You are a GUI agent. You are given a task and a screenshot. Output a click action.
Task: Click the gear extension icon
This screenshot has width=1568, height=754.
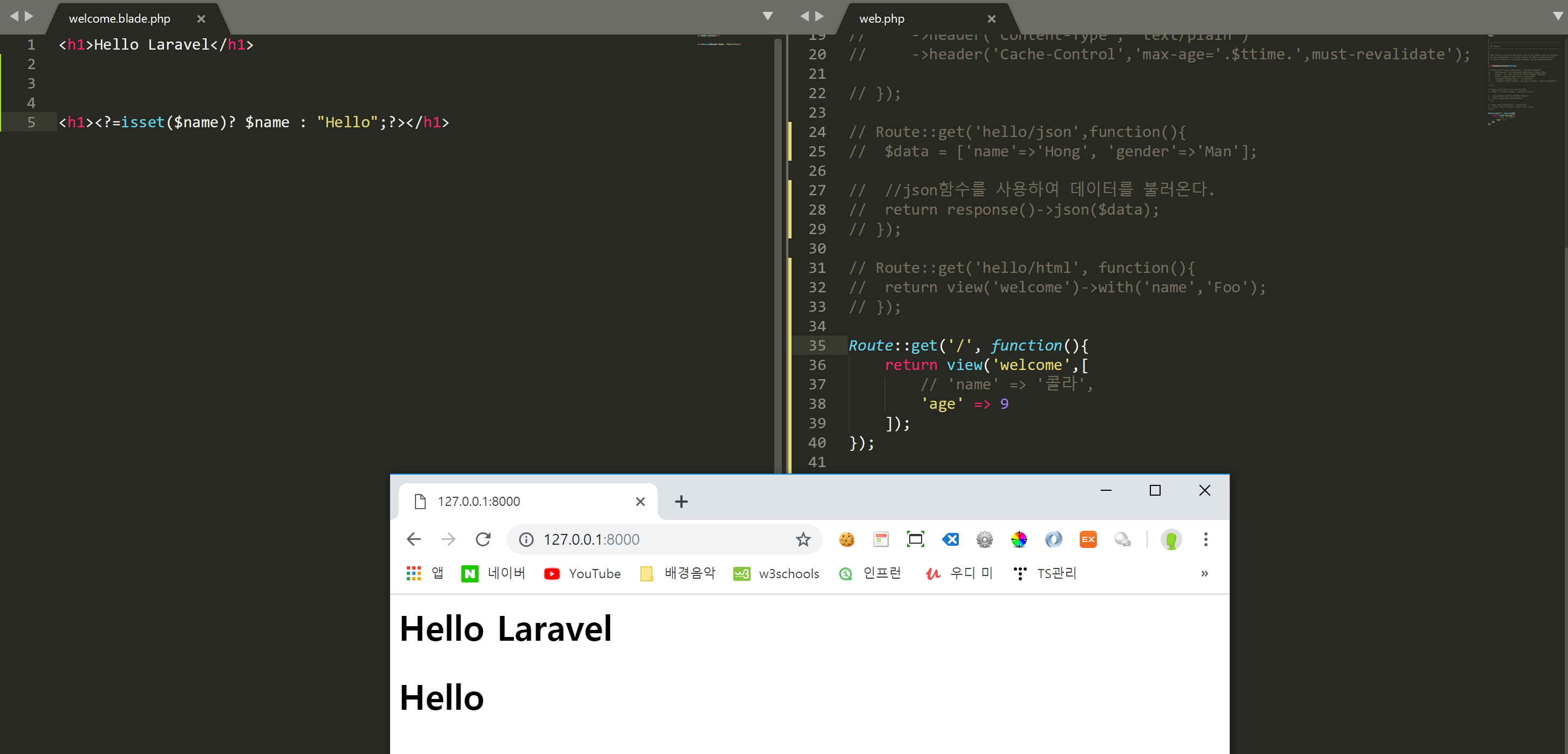click(984, 539)
